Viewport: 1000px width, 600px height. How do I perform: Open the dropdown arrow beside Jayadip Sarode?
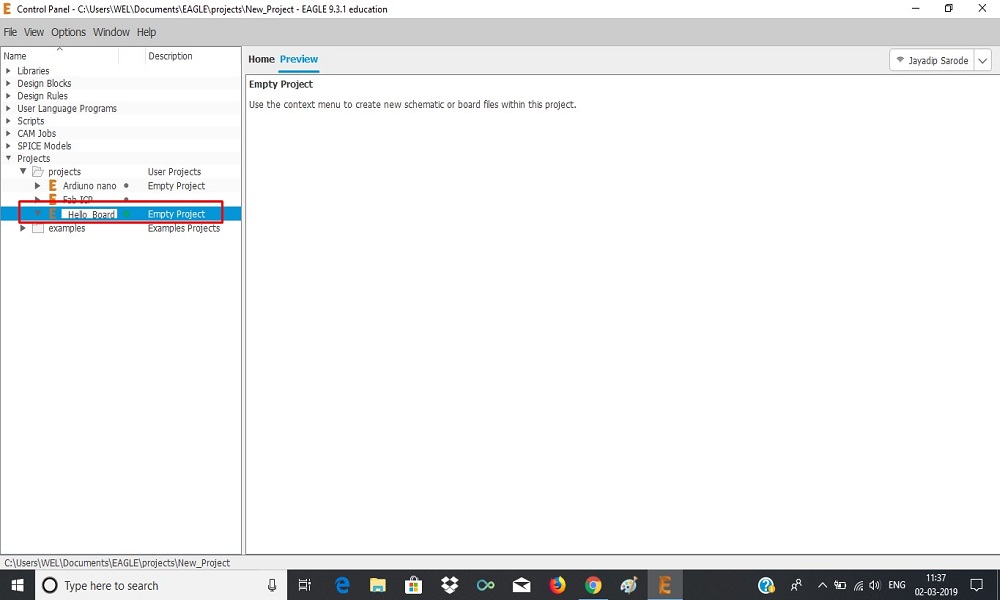pyautogui.click(x=983, y=61)
